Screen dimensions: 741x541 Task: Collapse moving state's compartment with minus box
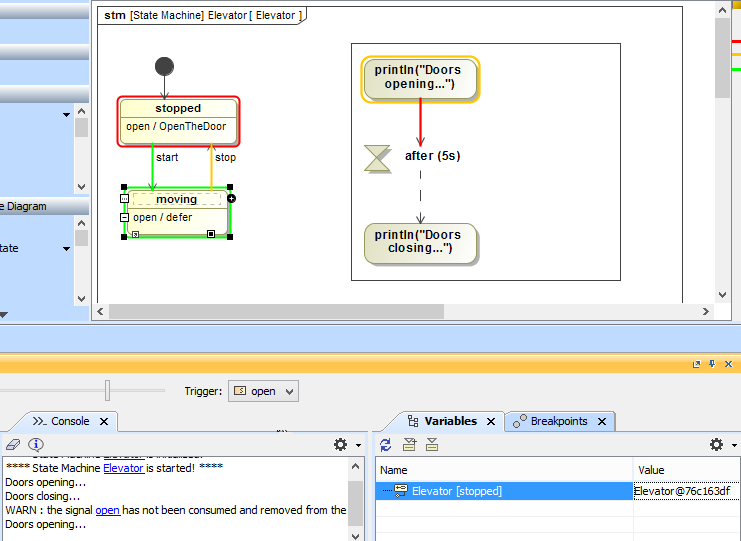[124, 217]
